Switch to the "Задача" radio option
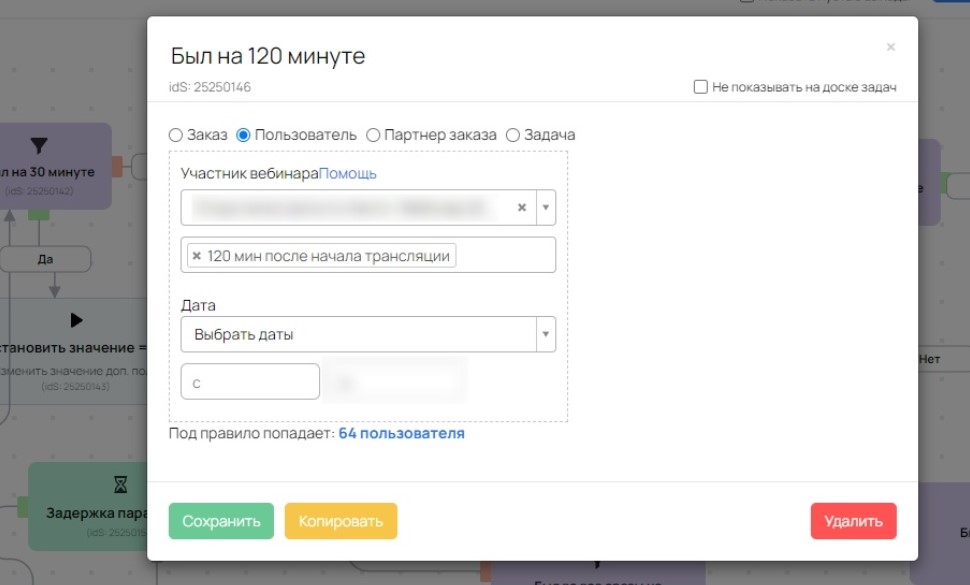This screenshot has height=585, width=970. (513, 135)
